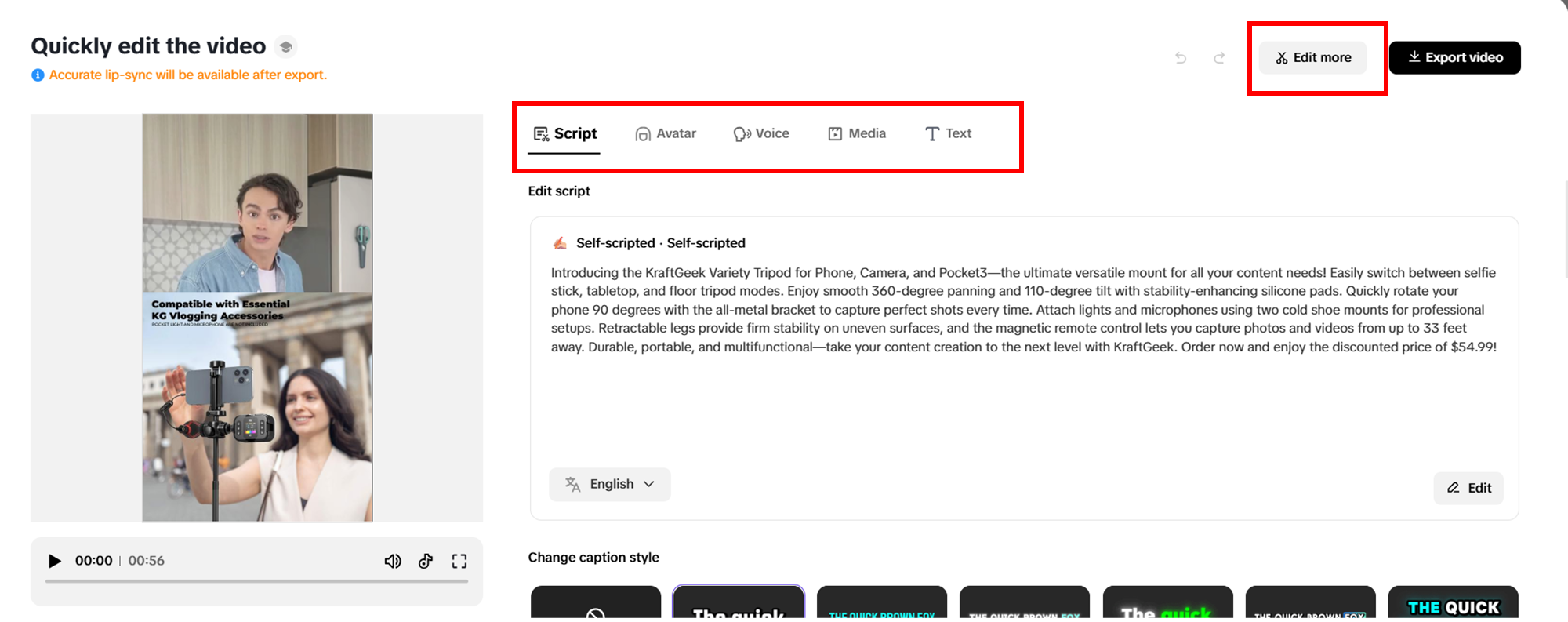This screenshot has height=622, width=1568.
Task: Mute the video volume speaker icon
Action: click(x=393, y=561)
